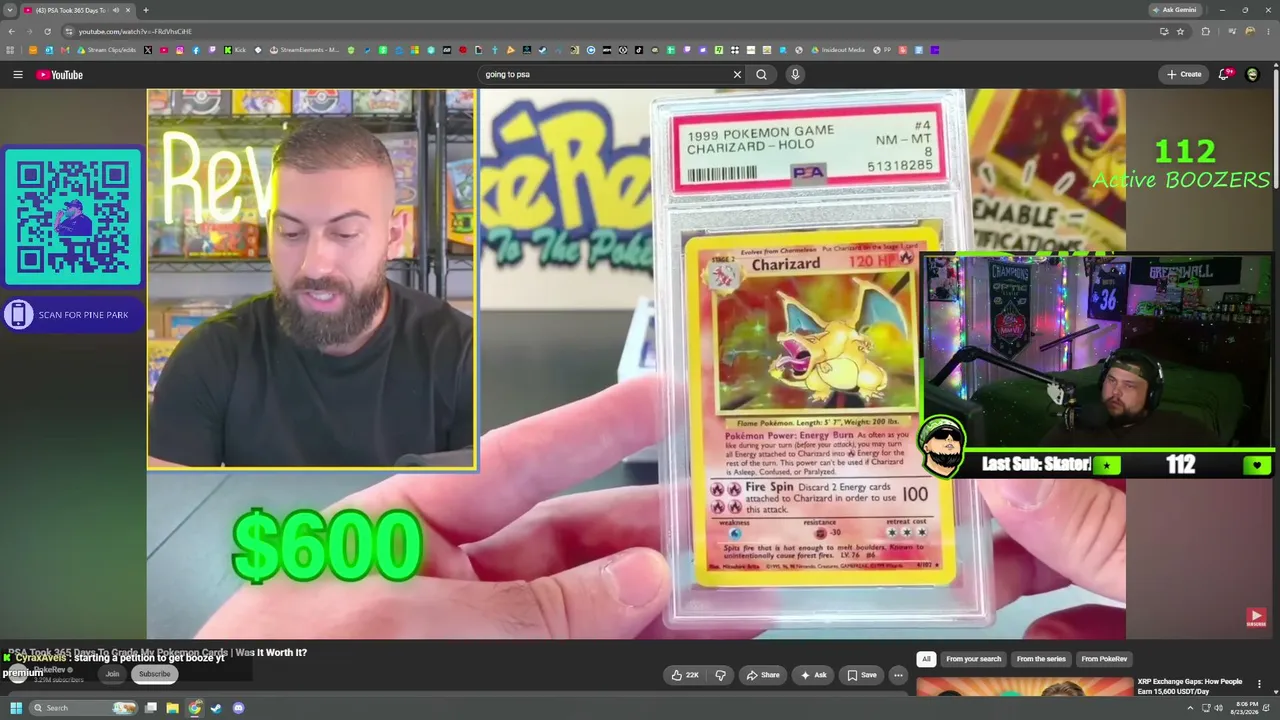
Task: Join the PokeRev channel membership
Action: tap(112, 674)
